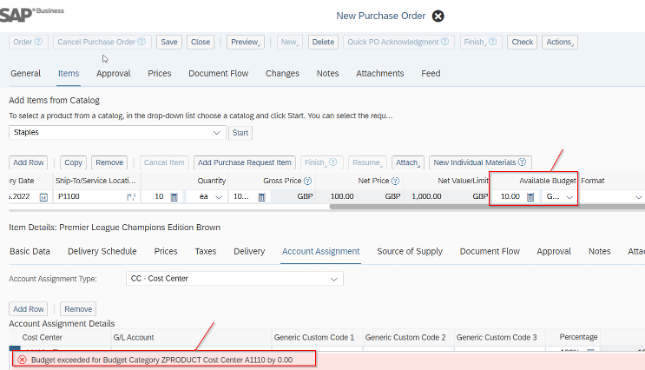Click Add Purchase Request Item button

pyautogui.click(x=244, y=163)
